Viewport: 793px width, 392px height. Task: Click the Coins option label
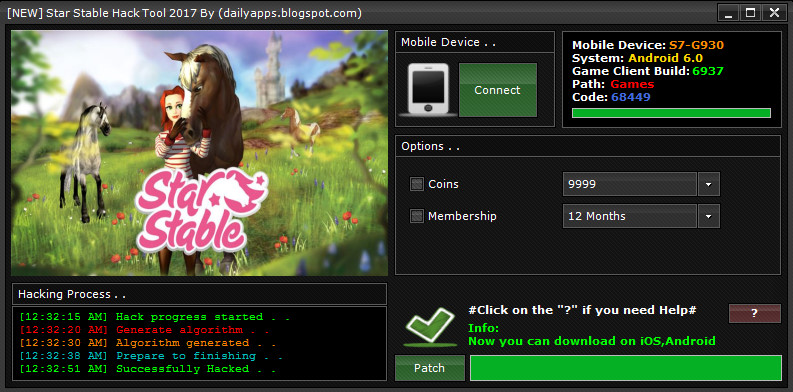coord(444,184)
